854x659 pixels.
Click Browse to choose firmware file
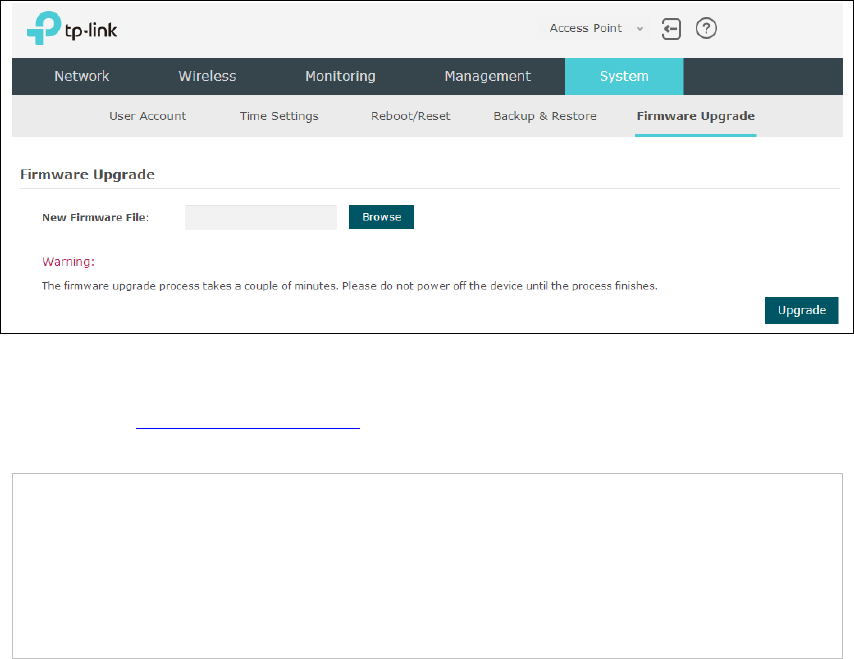pos(381,217)
